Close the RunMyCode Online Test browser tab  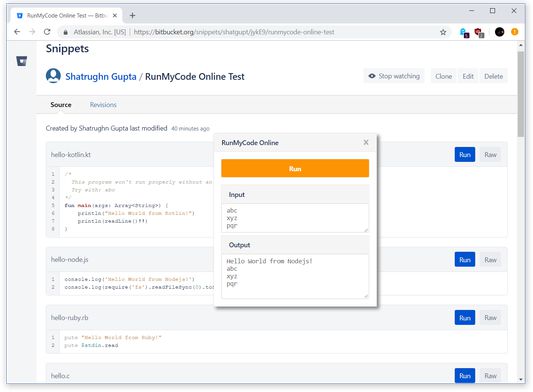coord(115,16)
